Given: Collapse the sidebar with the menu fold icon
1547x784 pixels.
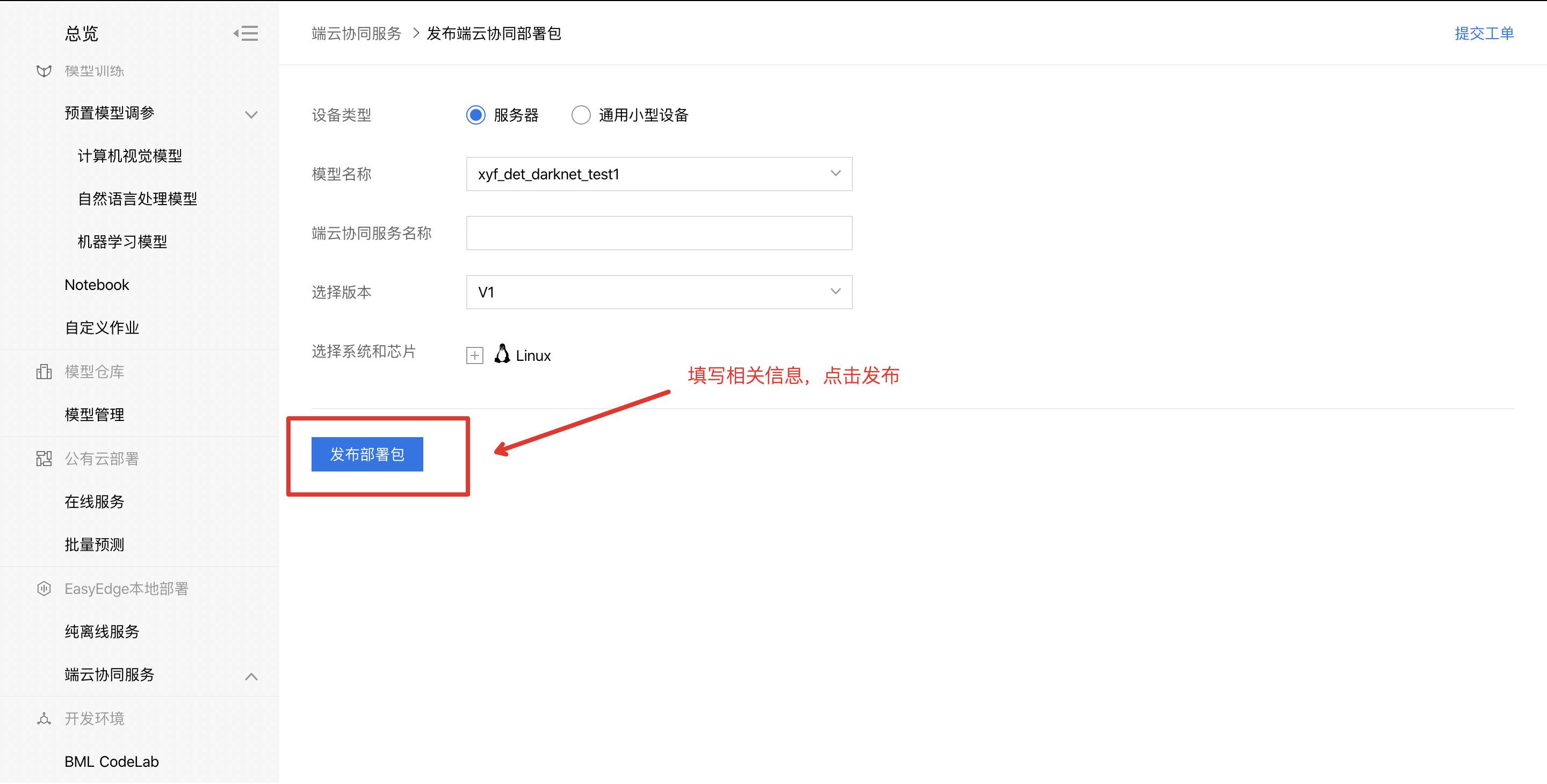Looking at the screenshot, I should click(245, 33).
